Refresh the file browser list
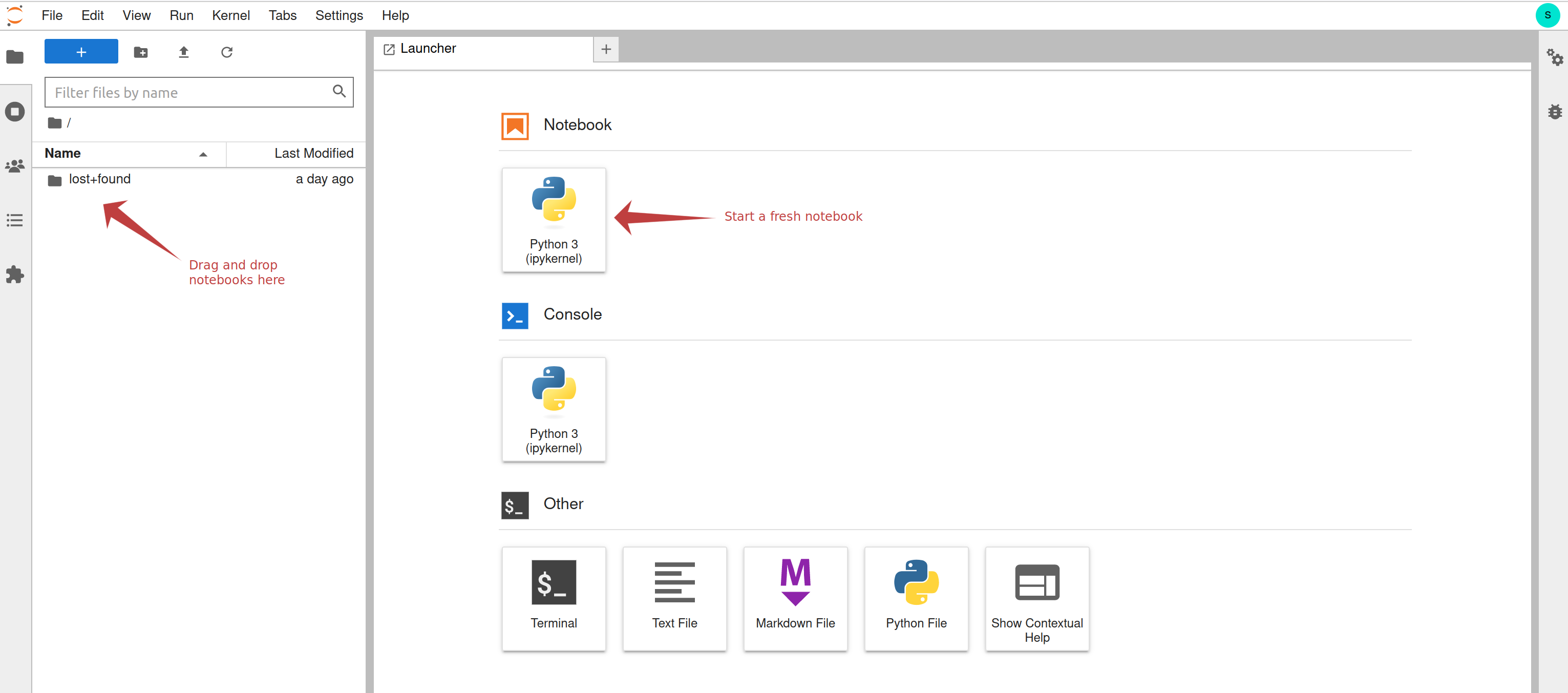Screen dimensions: 1568x693 pyautogui.click(x=226, y=52)
